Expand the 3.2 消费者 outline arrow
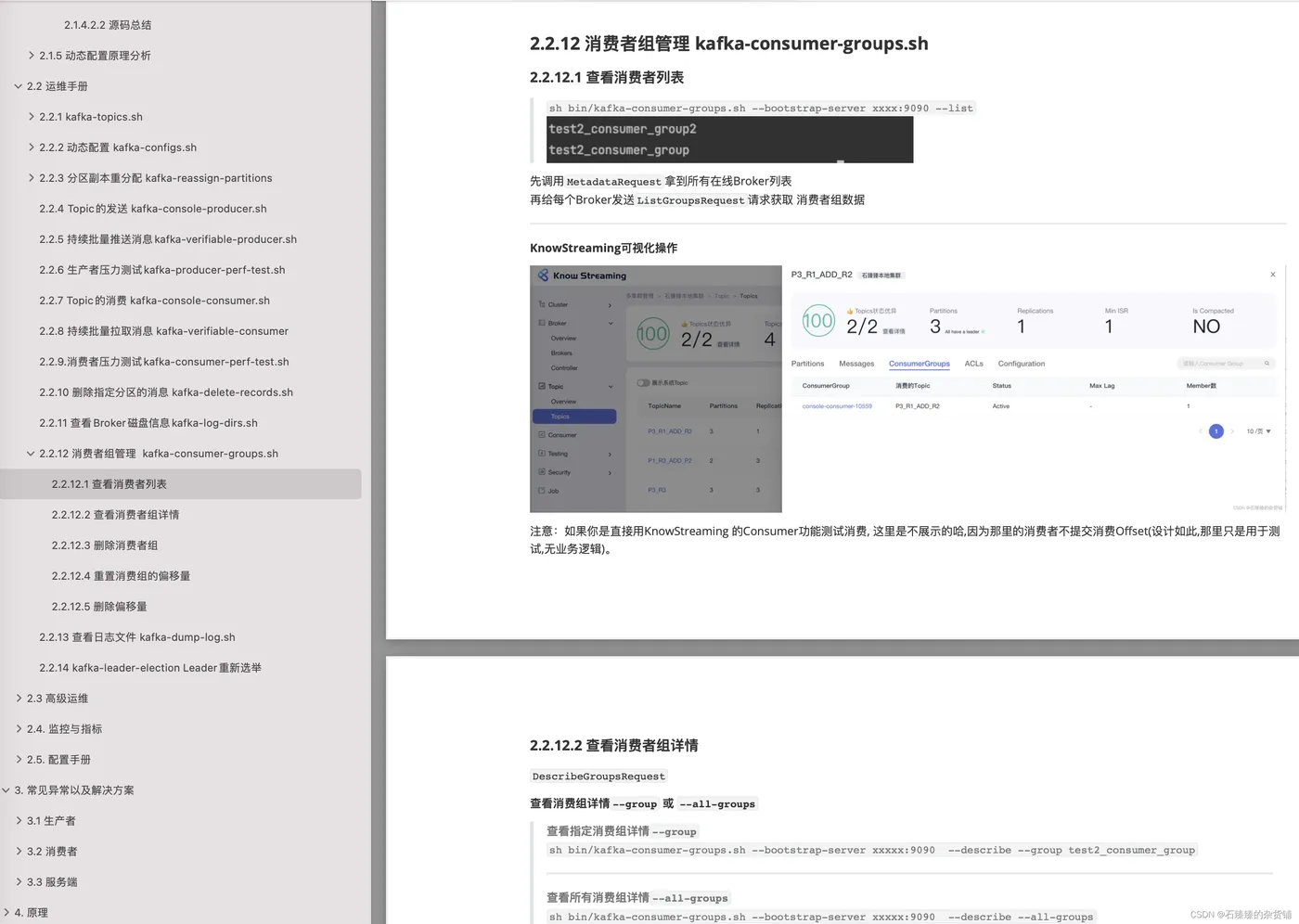Screen dimensions: 1299x924 pos(19,852)
